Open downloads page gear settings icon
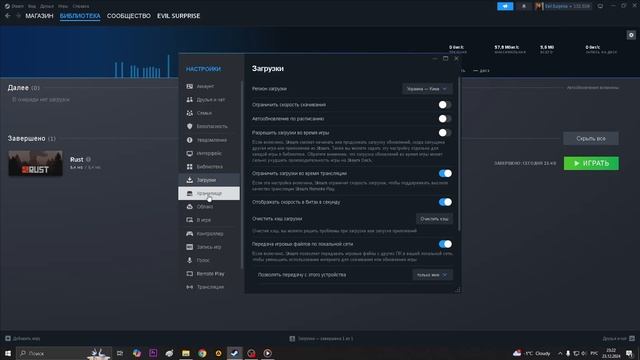640x360 pixels. 631,35
